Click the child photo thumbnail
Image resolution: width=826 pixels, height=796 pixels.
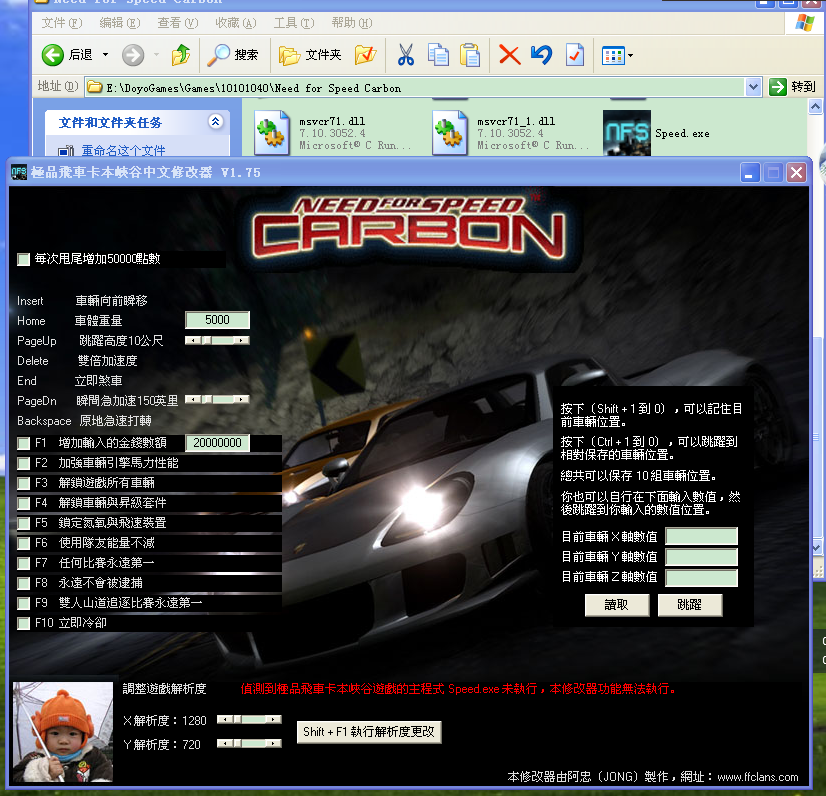pos(63,732)
